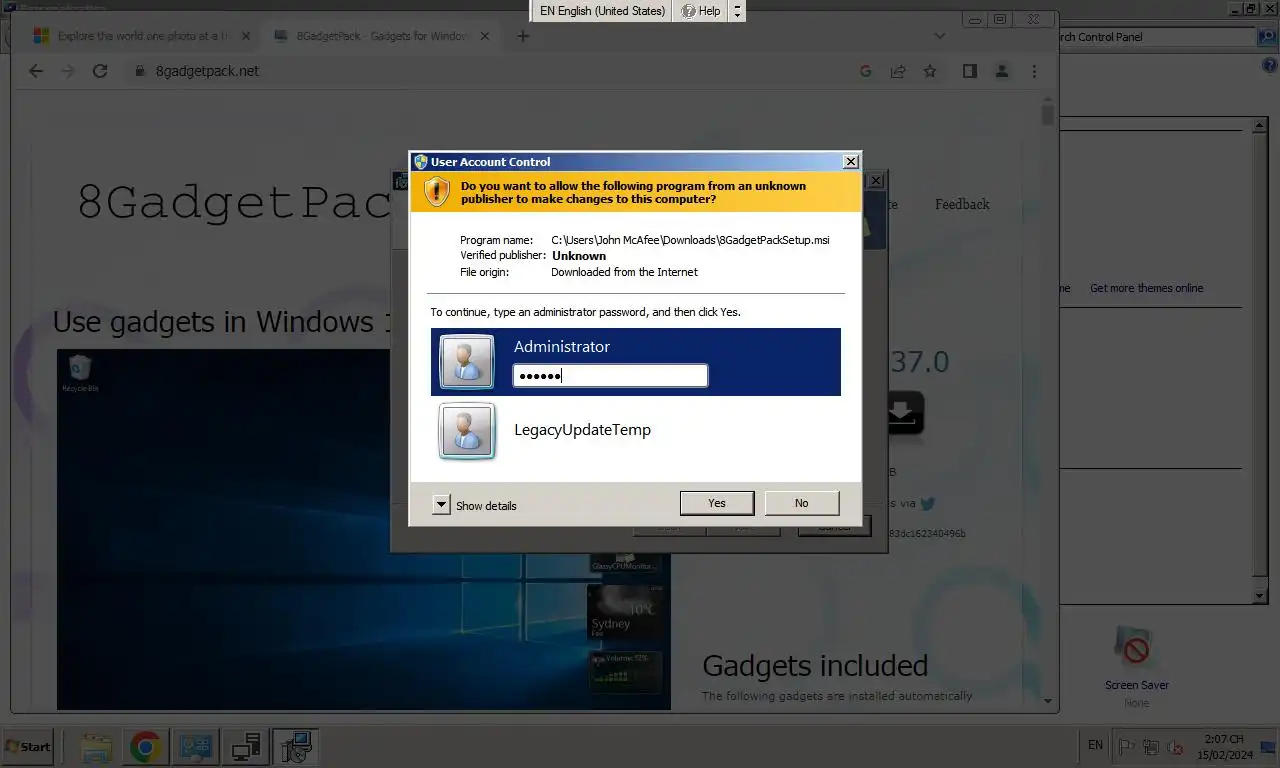This screenshot has width=1280, height=768.
Task: Open the Chrome profile menu
Action: (1002, 71)
